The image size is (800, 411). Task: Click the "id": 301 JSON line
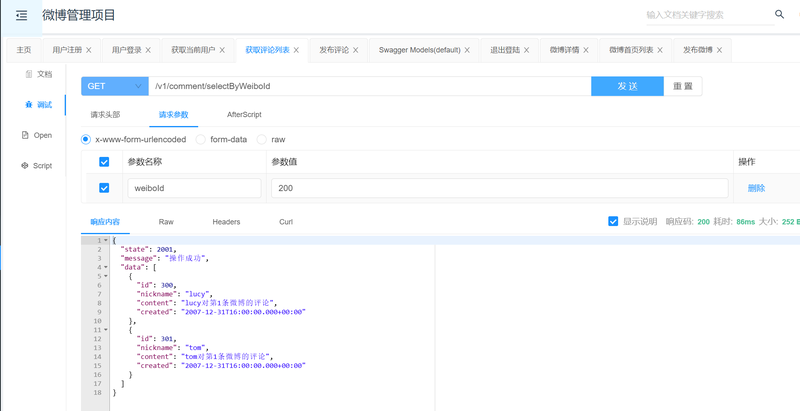[156, 339]
